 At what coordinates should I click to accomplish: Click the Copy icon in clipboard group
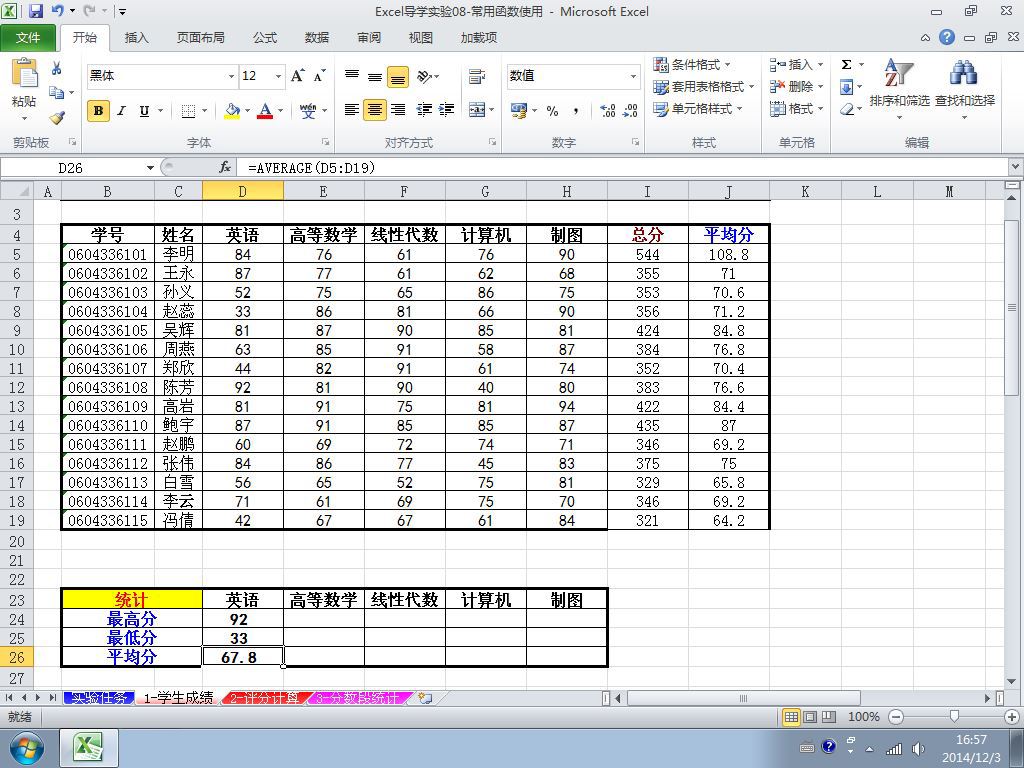(x=57, y=93)
